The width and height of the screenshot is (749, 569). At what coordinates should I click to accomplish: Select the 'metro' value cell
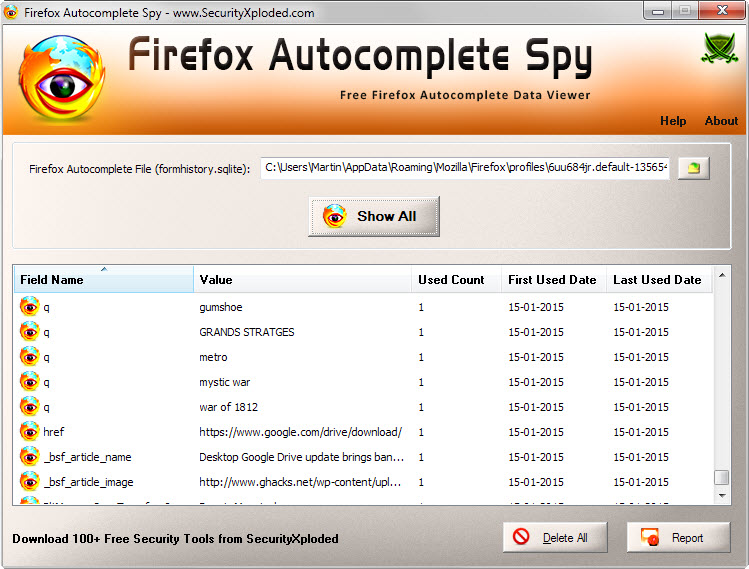213,357
